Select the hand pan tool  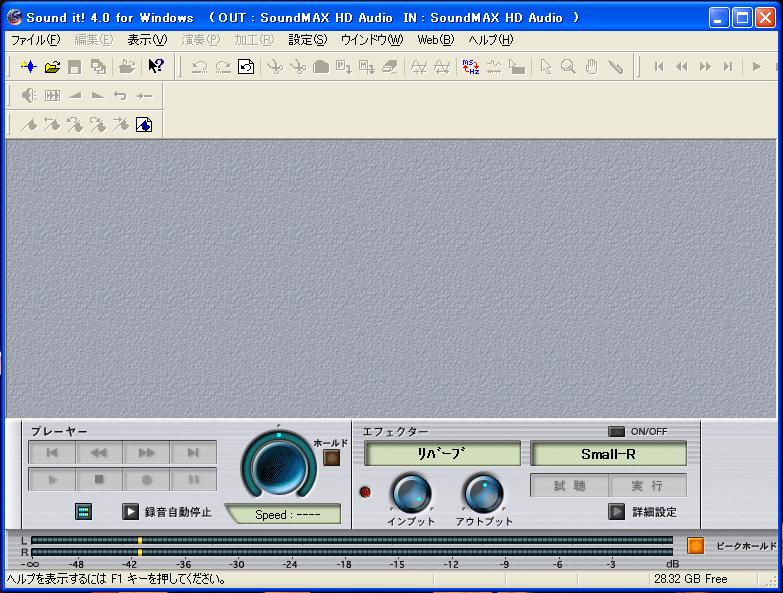click(592, 67)
